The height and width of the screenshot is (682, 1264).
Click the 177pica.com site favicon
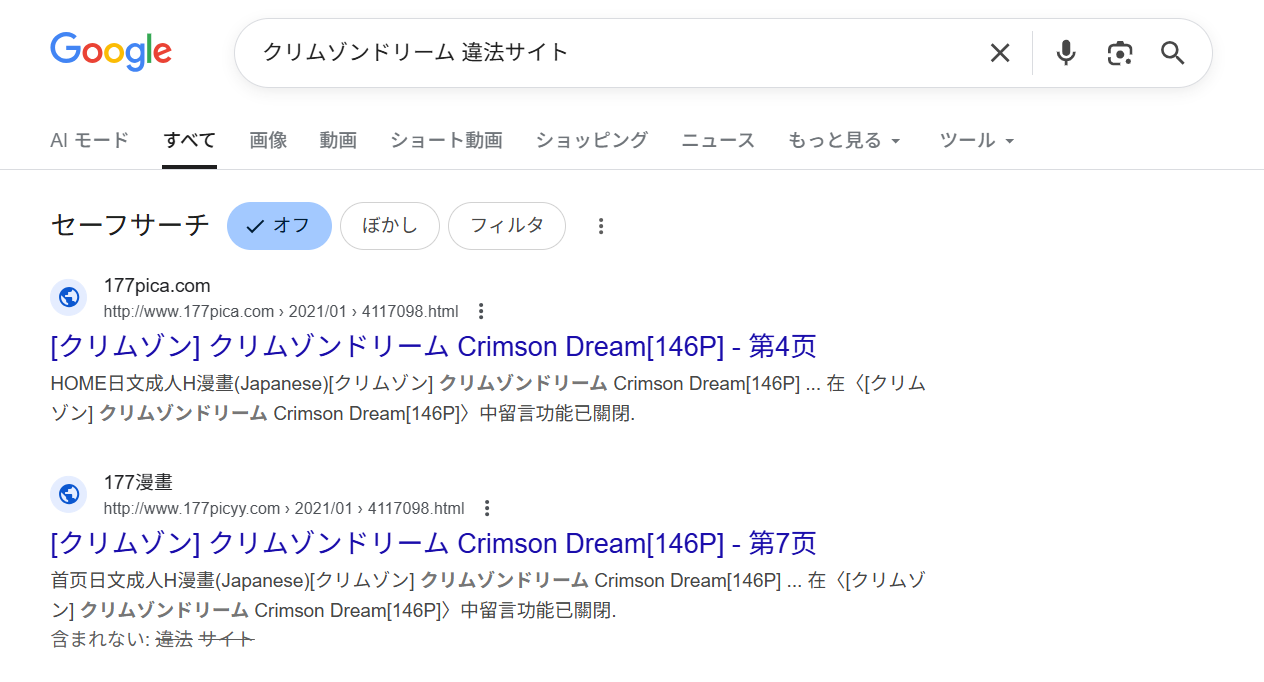click(68, 297)
